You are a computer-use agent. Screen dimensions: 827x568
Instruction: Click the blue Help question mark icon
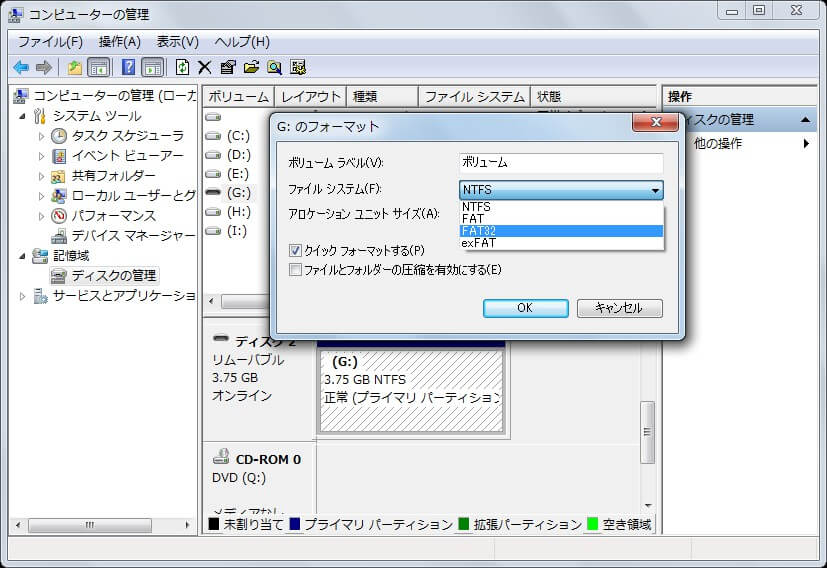click(x=128, y=68)
